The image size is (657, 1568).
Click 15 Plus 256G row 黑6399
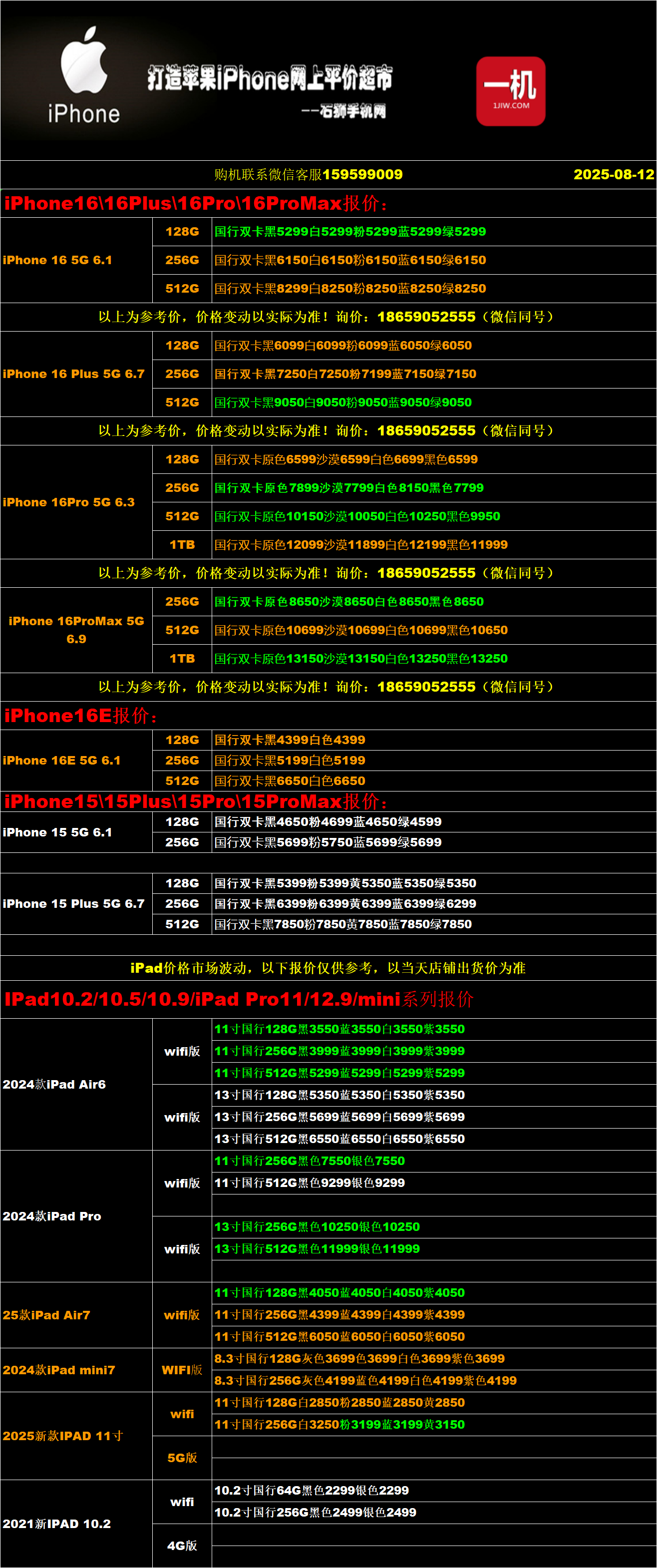[434, 904]
